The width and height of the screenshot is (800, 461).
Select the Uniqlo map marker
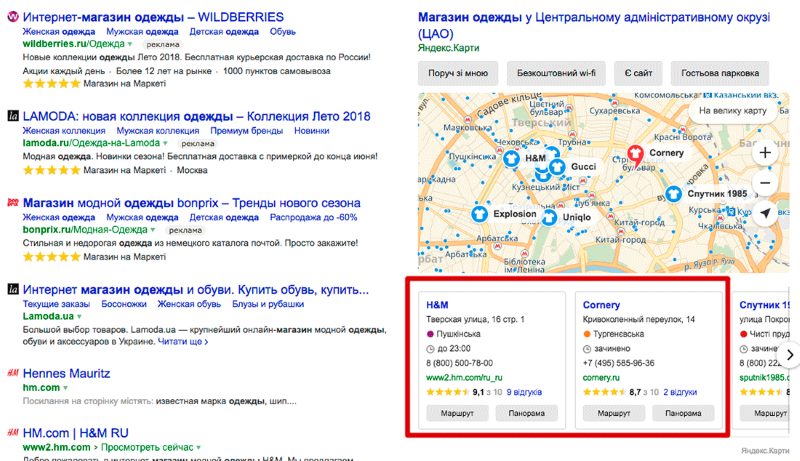click(549, 217)
